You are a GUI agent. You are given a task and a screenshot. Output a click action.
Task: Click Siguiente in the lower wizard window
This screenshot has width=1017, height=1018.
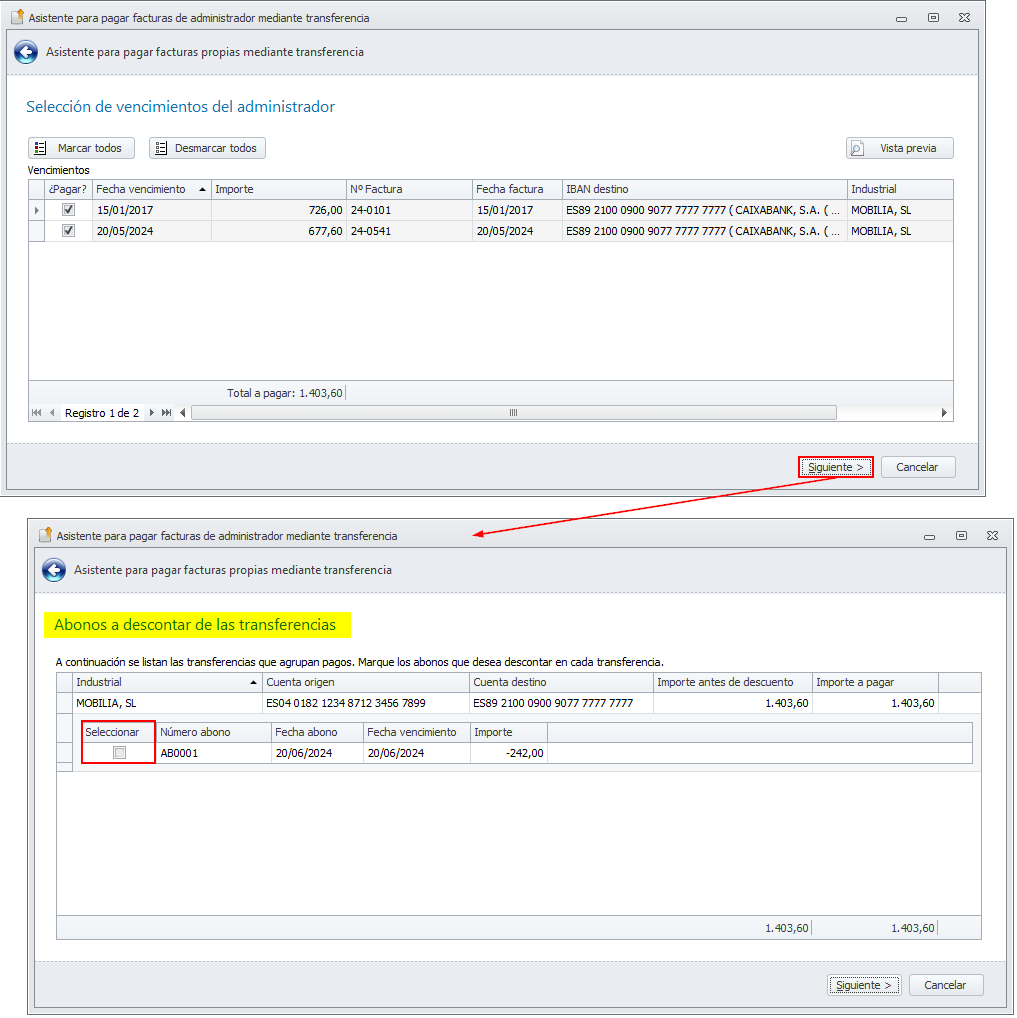[x=864, y=985]
